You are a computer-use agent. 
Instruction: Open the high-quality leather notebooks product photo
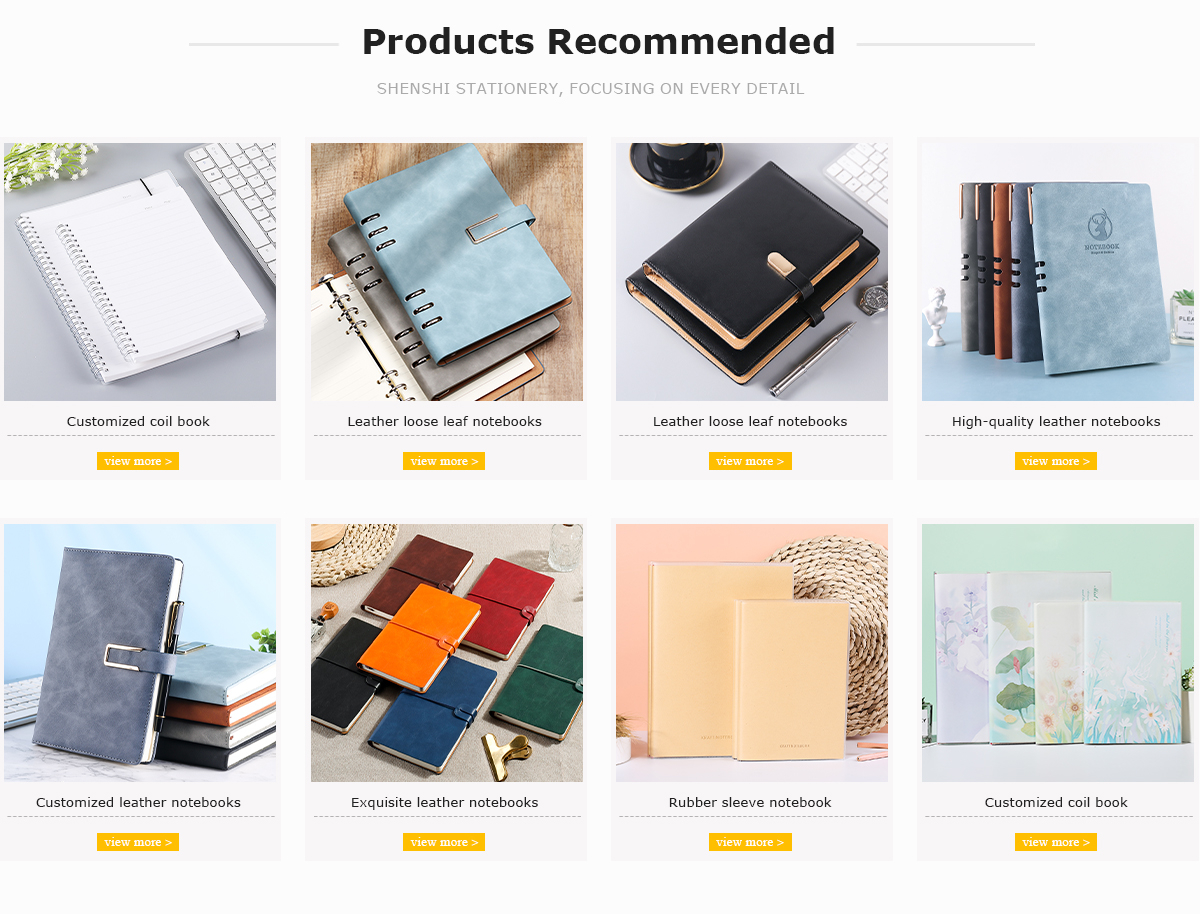click(x=1058, y=272)
